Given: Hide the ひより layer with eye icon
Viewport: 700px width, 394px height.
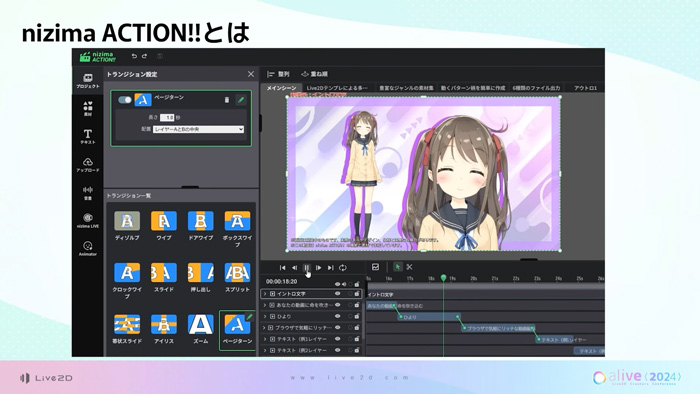Looking at the screenshot, I should (x=338, y=316).
